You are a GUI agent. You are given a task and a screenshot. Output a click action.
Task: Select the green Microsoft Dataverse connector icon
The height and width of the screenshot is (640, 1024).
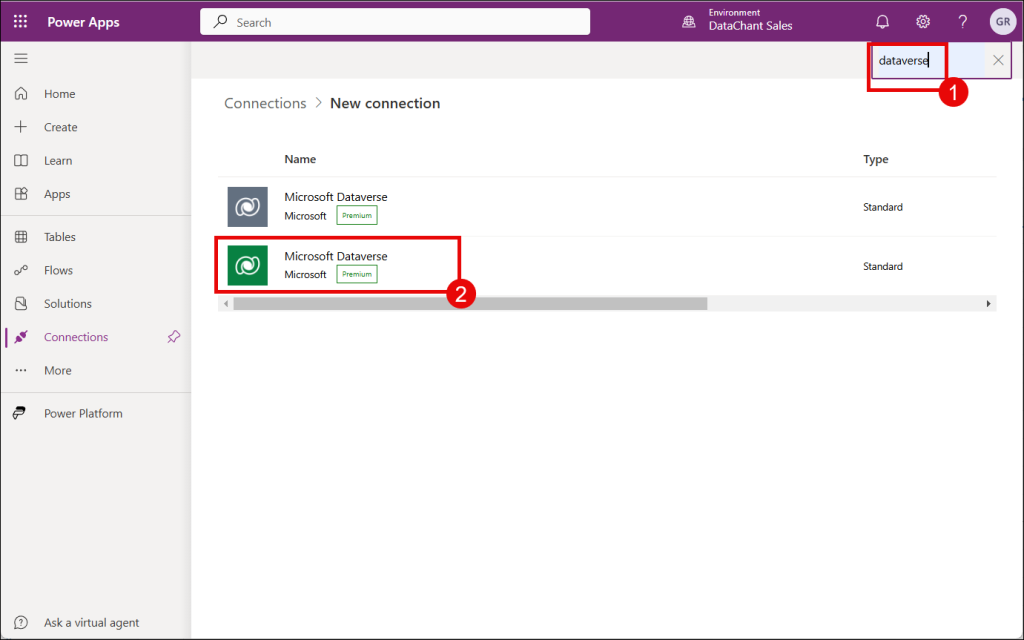coord(247,266)
